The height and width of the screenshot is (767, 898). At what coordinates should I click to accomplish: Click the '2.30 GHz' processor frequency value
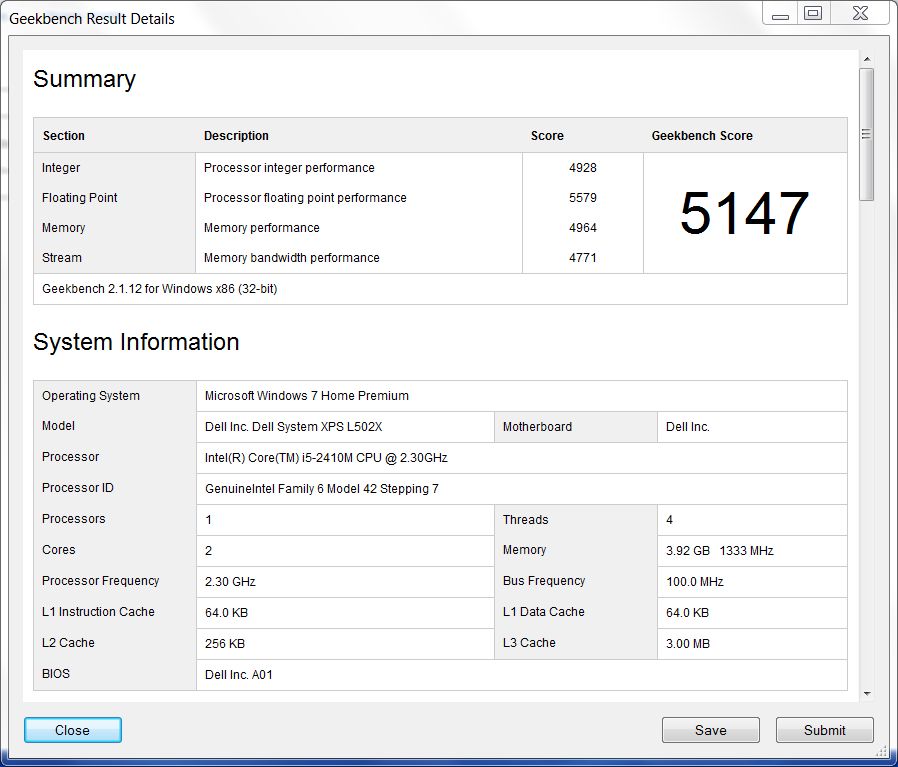coord(230,581)
